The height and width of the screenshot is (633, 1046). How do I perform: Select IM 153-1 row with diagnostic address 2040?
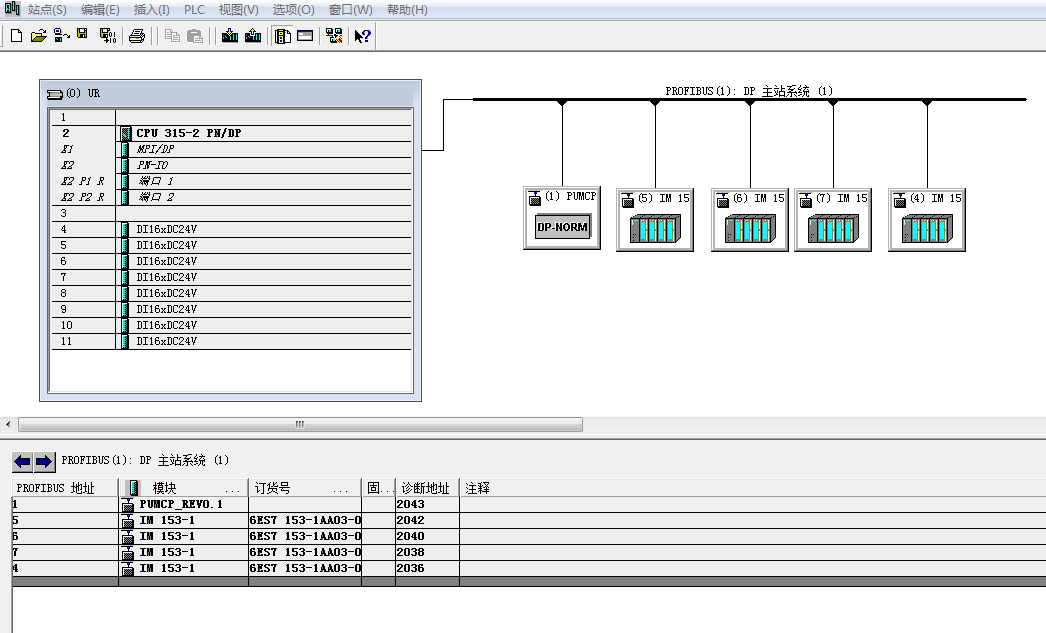tap(529, 536)
